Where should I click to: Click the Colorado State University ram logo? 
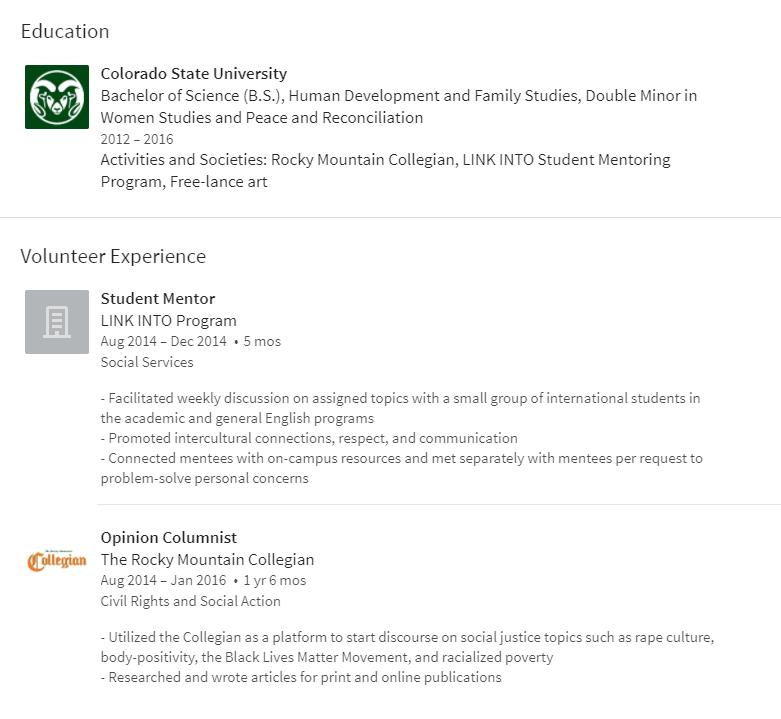coord(57,97)
